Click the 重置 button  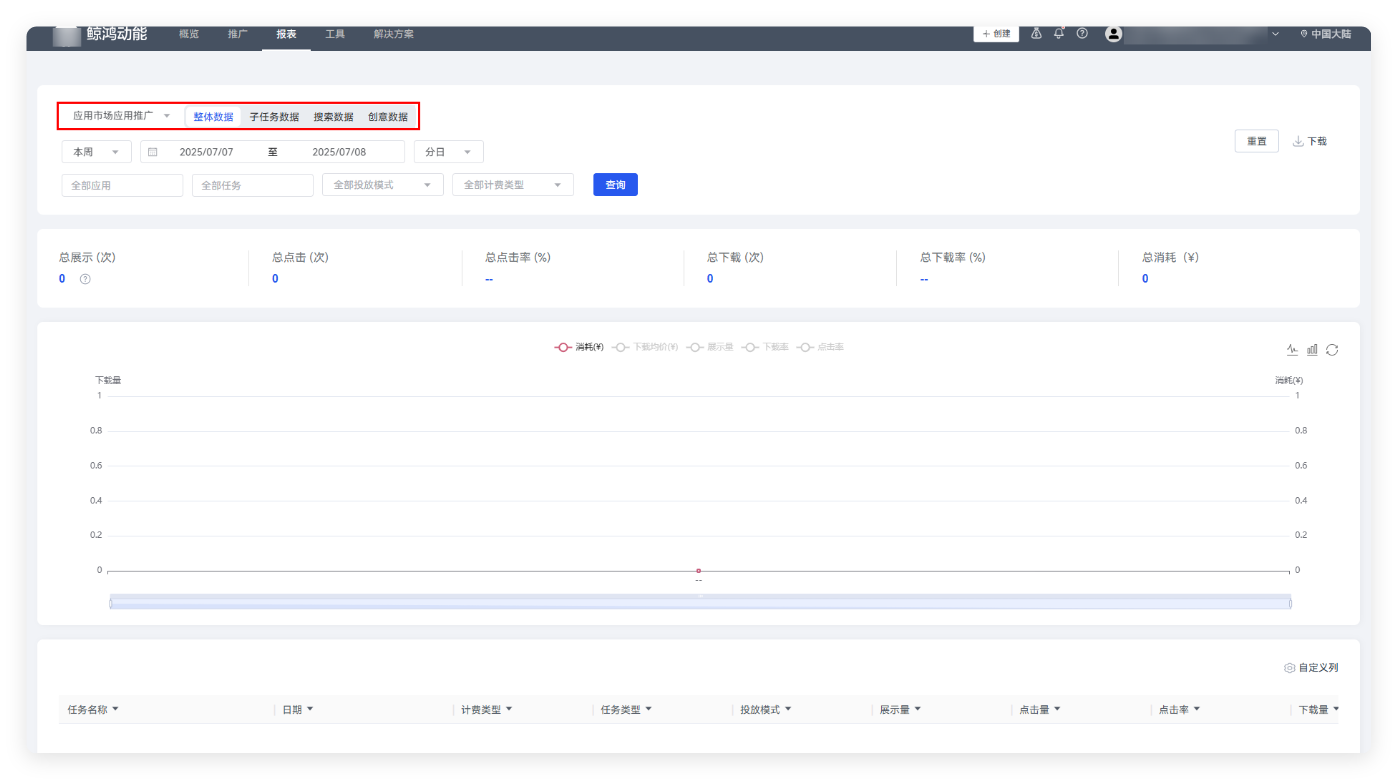click(x=1256, y=142)
